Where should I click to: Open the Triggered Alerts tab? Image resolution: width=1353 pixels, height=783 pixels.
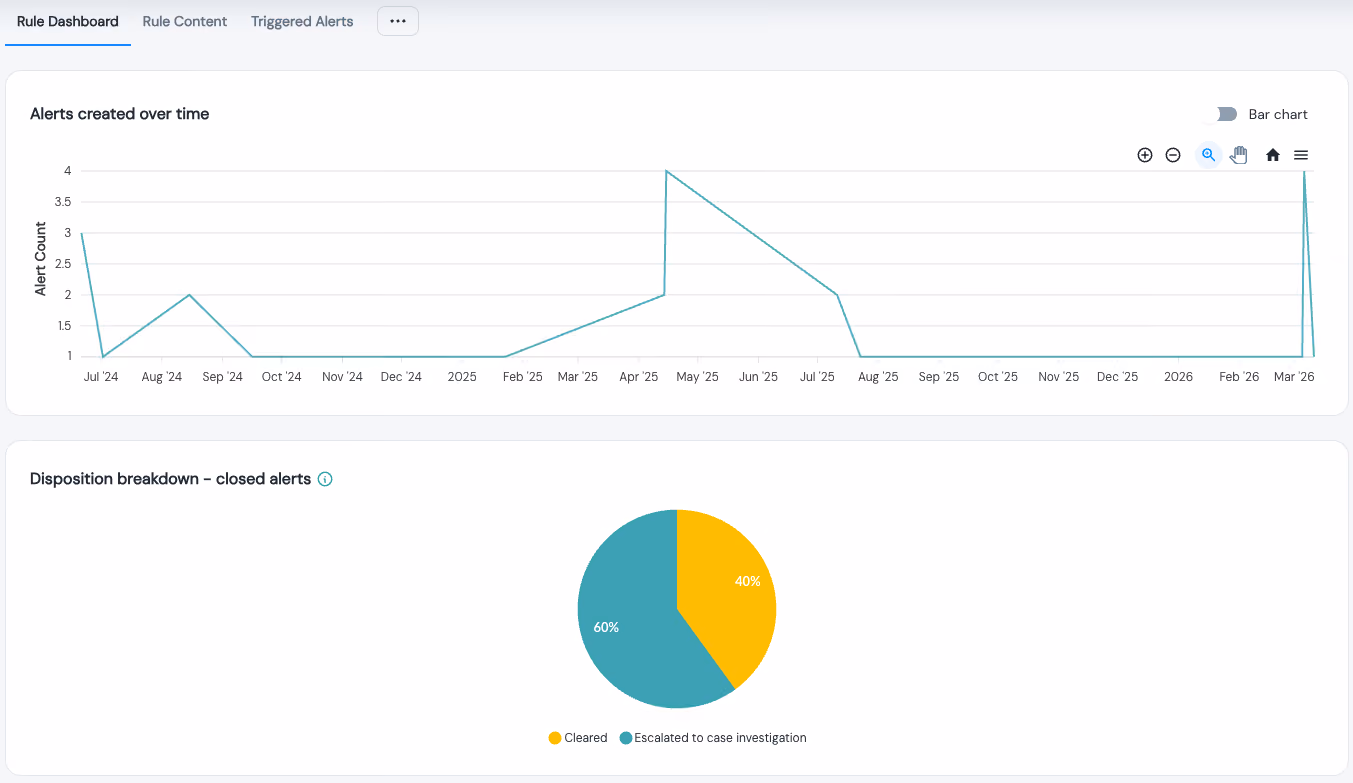pyautogui.click(x=302, y=21)
